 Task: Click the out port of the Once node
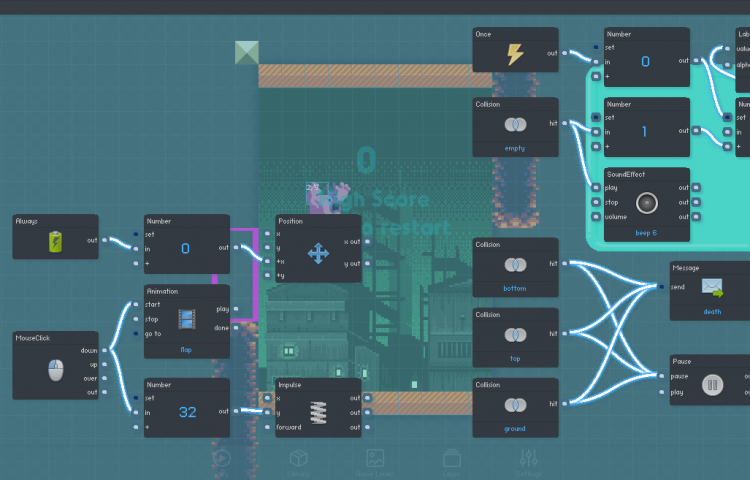point(565,53)
